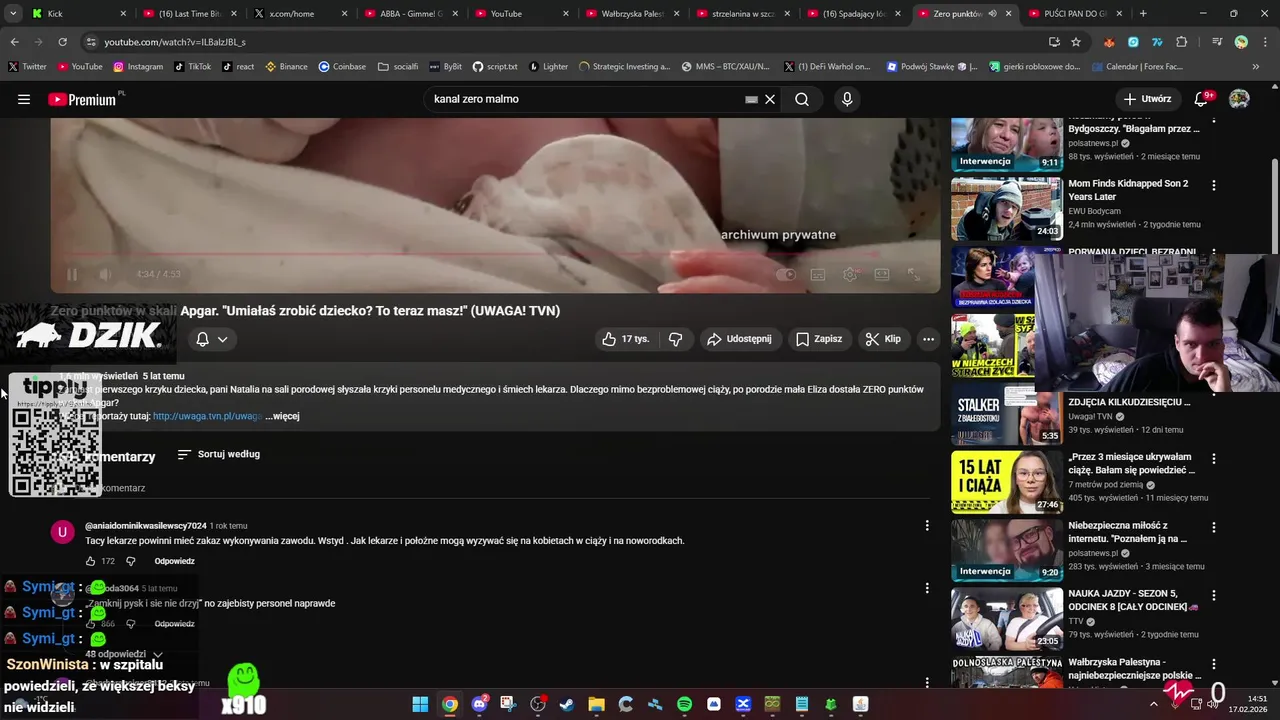Like the comment by @aniaidominikwasilewscy7024
This screenshot has width=1280, height=720.
pos(90,561)
